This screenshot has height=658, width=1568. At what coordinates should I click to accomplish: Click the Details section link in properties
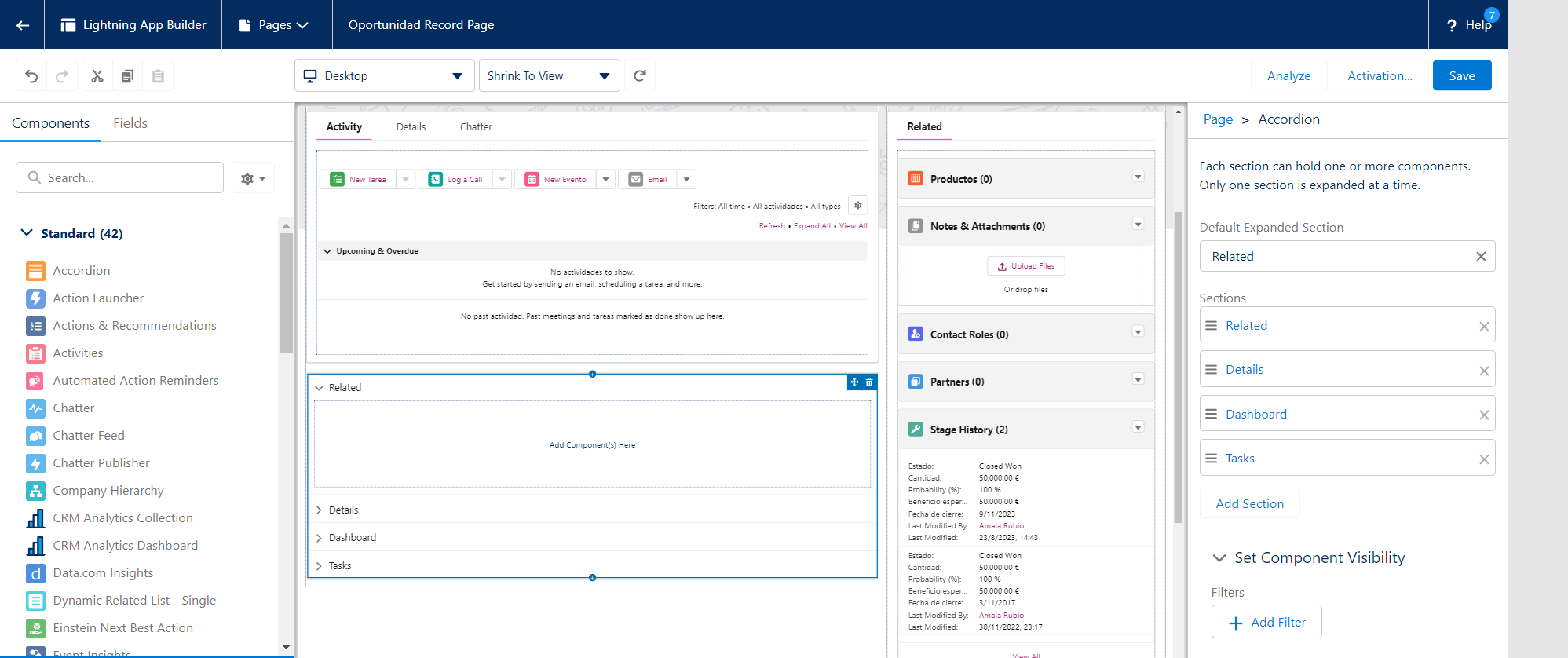pyautogui.click(x=1245, y=370)
